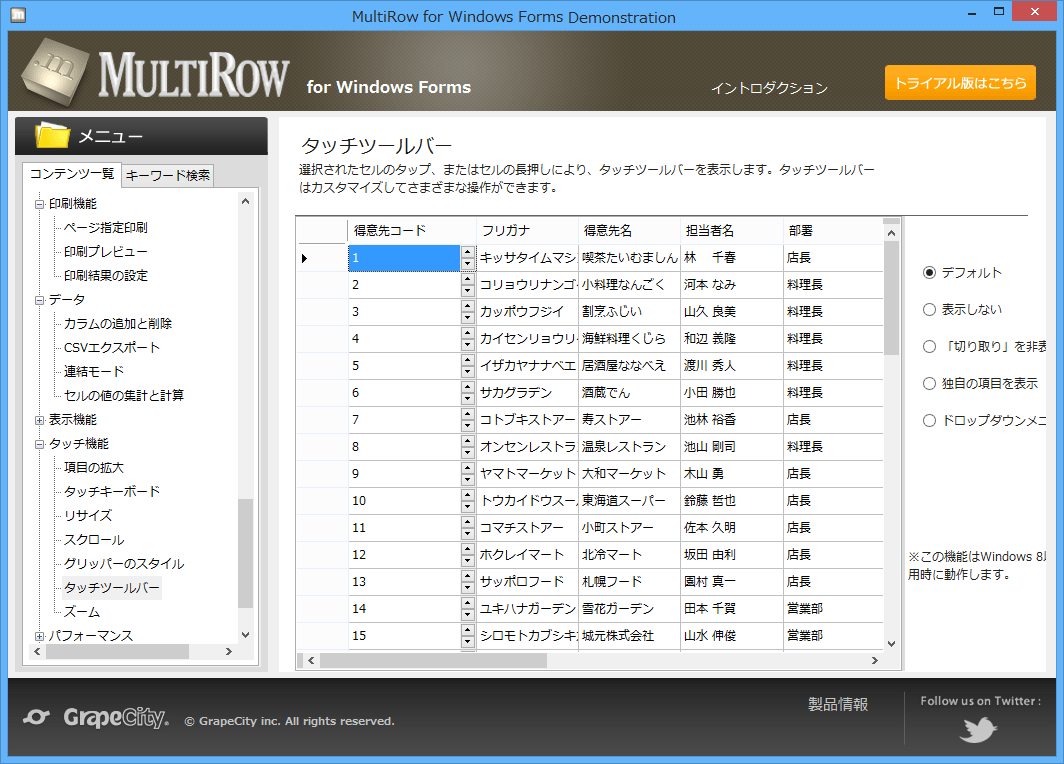Click the row selection arrow next to row 1
Screen dimensions: 1064x764
[305, 257]
